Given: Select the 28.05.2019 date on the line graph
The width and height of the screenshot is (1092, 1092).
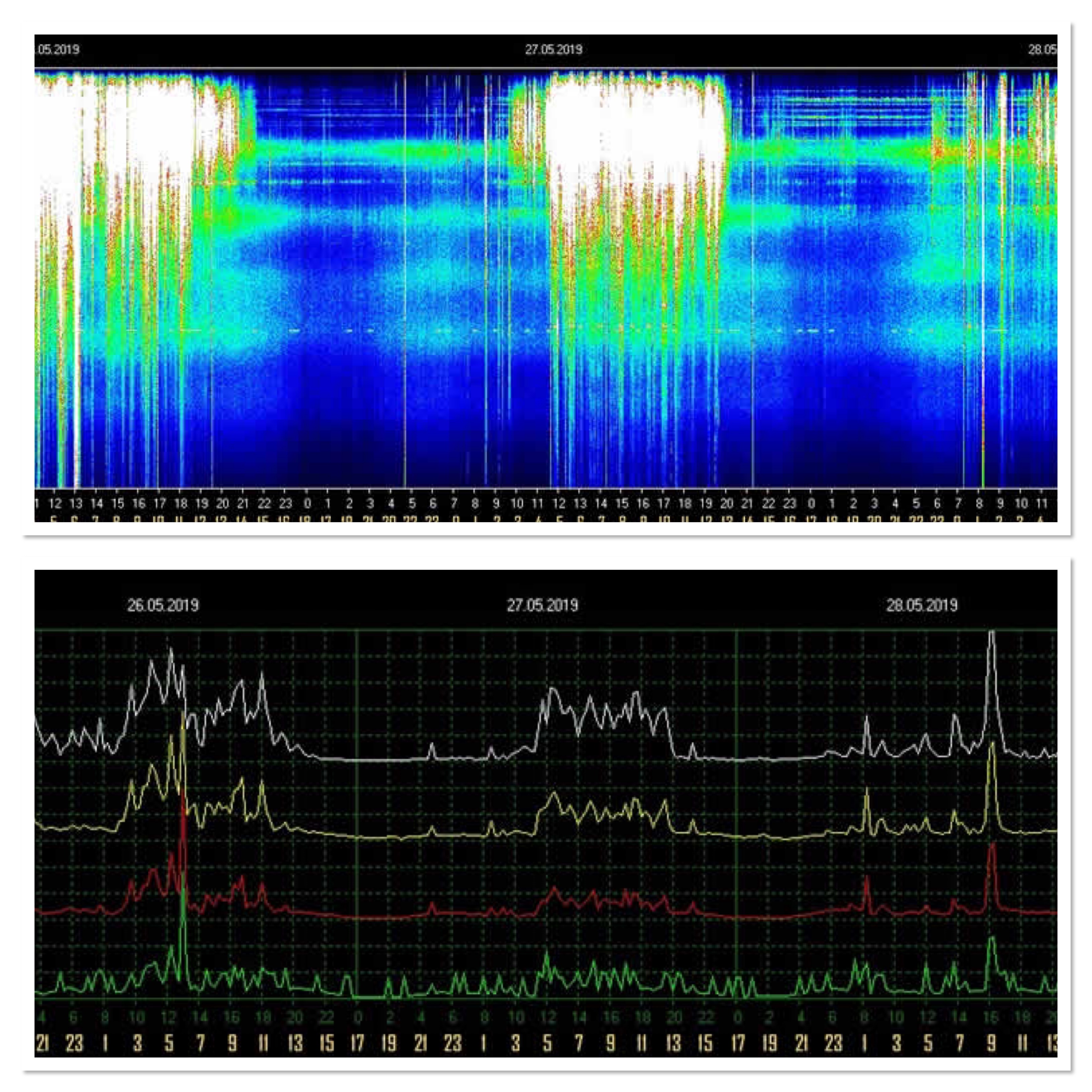Looking at the screenshot, I should tap(922, 605).
